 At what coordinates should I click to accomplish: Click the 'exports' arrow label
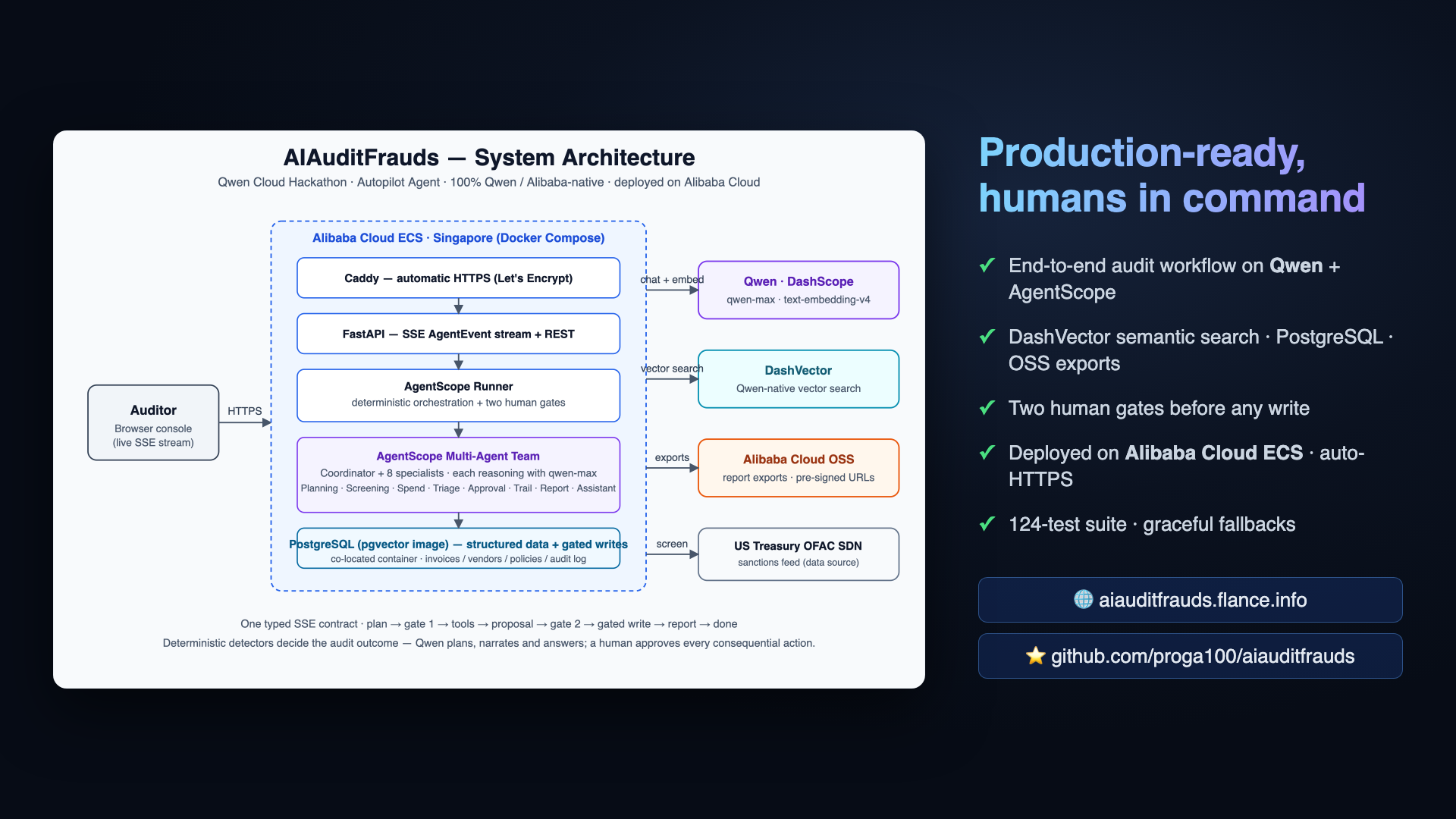[x=672, y=457]
